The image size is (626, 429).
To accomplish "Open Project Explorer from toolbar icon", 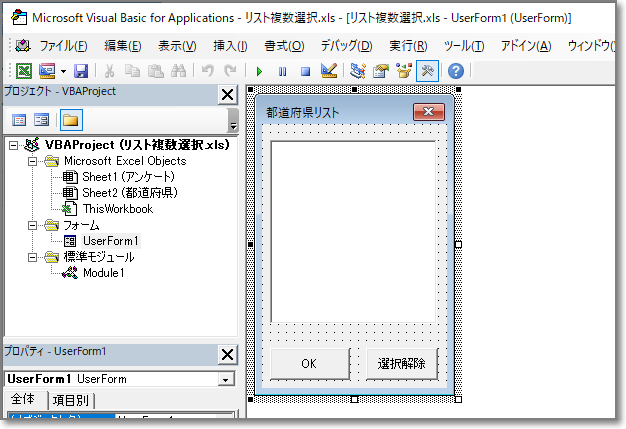I will coord(358,71).
